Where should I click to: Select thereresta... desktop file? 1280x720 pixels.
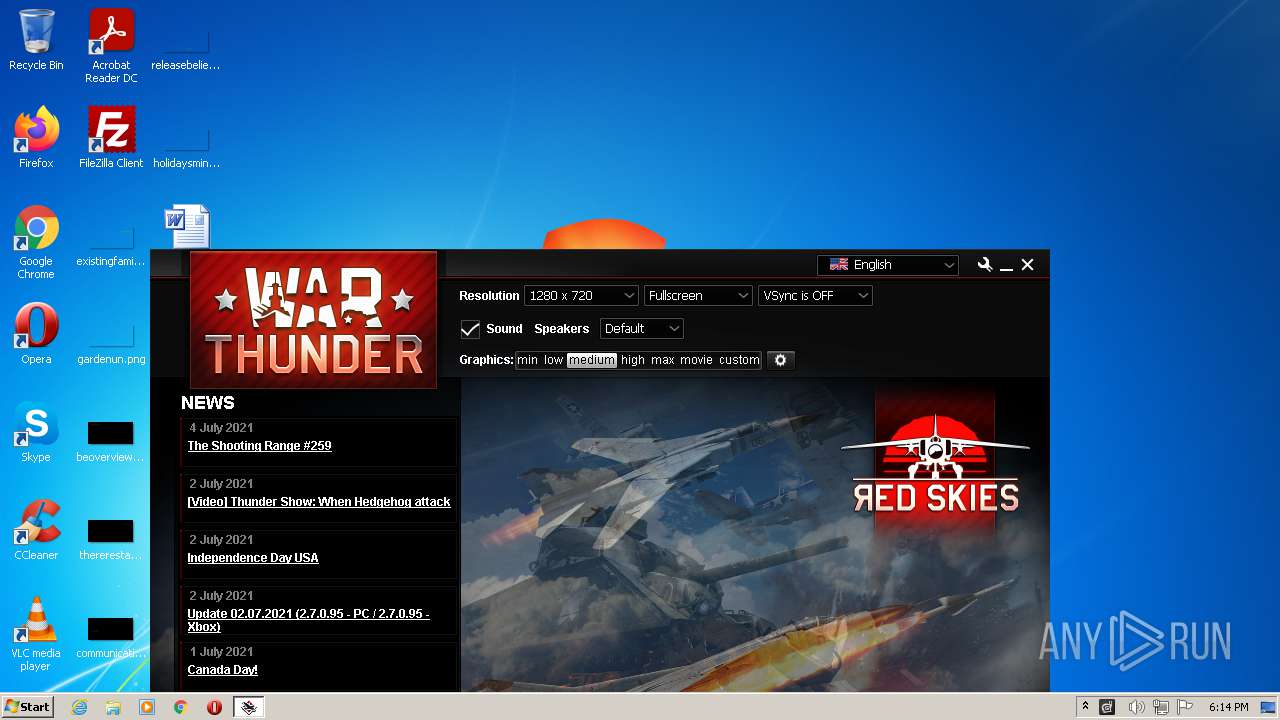(x=111, y=538)
